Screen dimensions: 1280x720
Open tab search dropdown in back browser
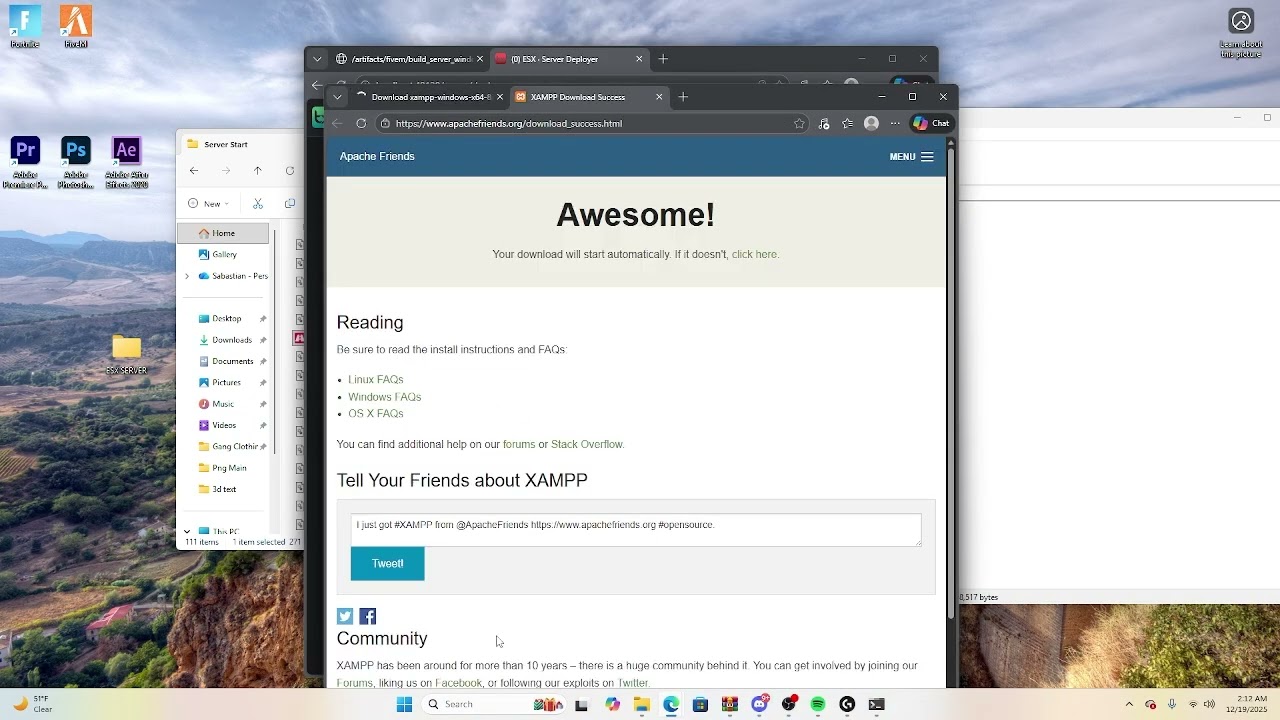(317, 59)
